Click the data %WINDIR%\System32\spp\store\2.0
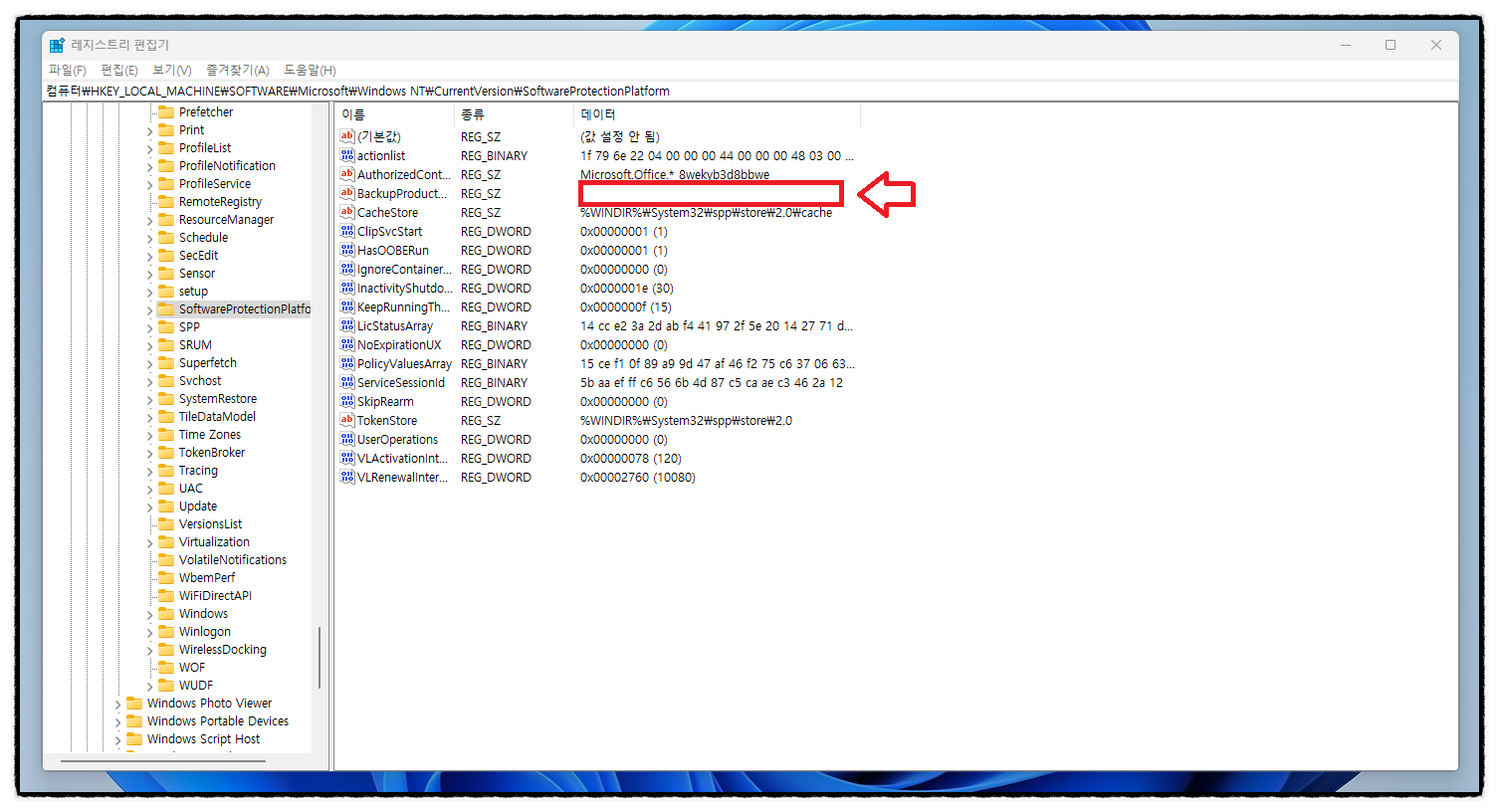 coord(686,421)
